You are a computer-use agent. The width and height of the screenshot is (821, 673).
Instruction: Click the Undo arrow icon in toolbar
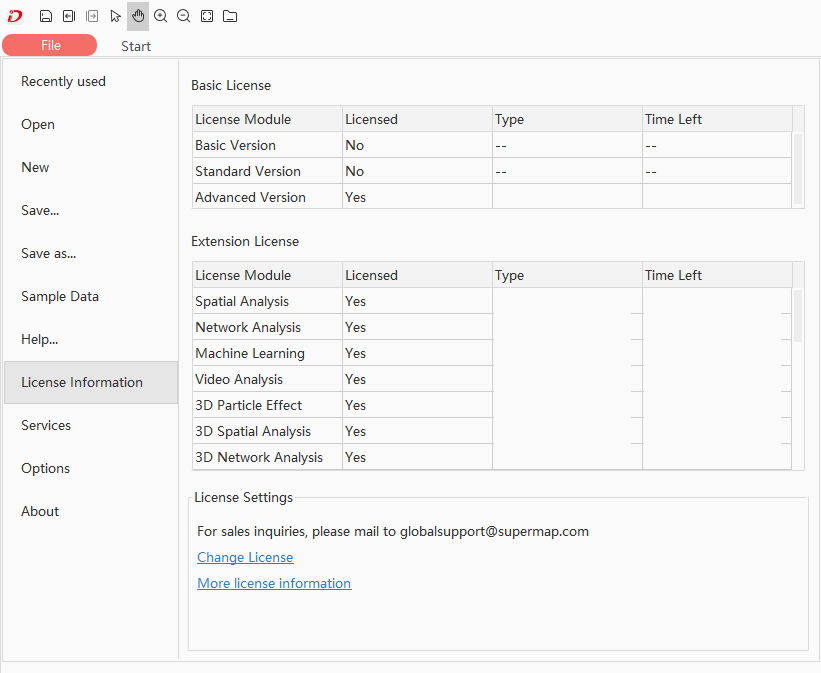[69, 16]
